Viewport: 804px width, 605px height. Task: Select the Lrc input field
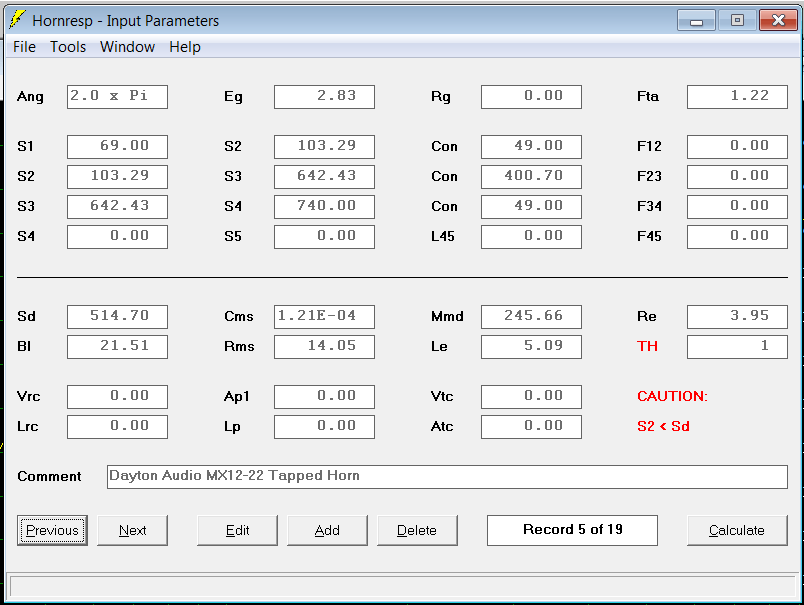(117, 427)
